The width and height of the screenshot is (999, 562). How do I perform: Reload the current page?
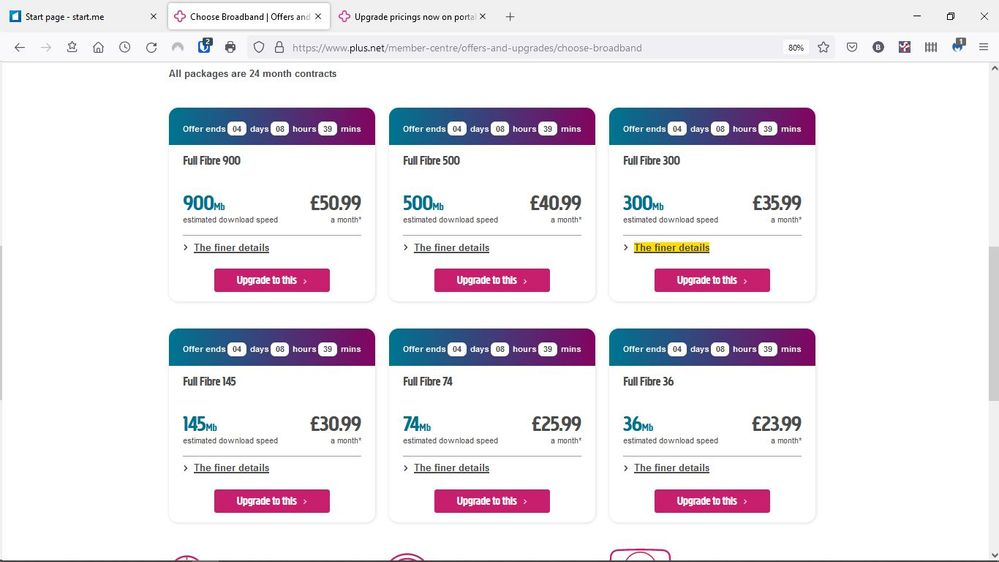click(151, 47)
